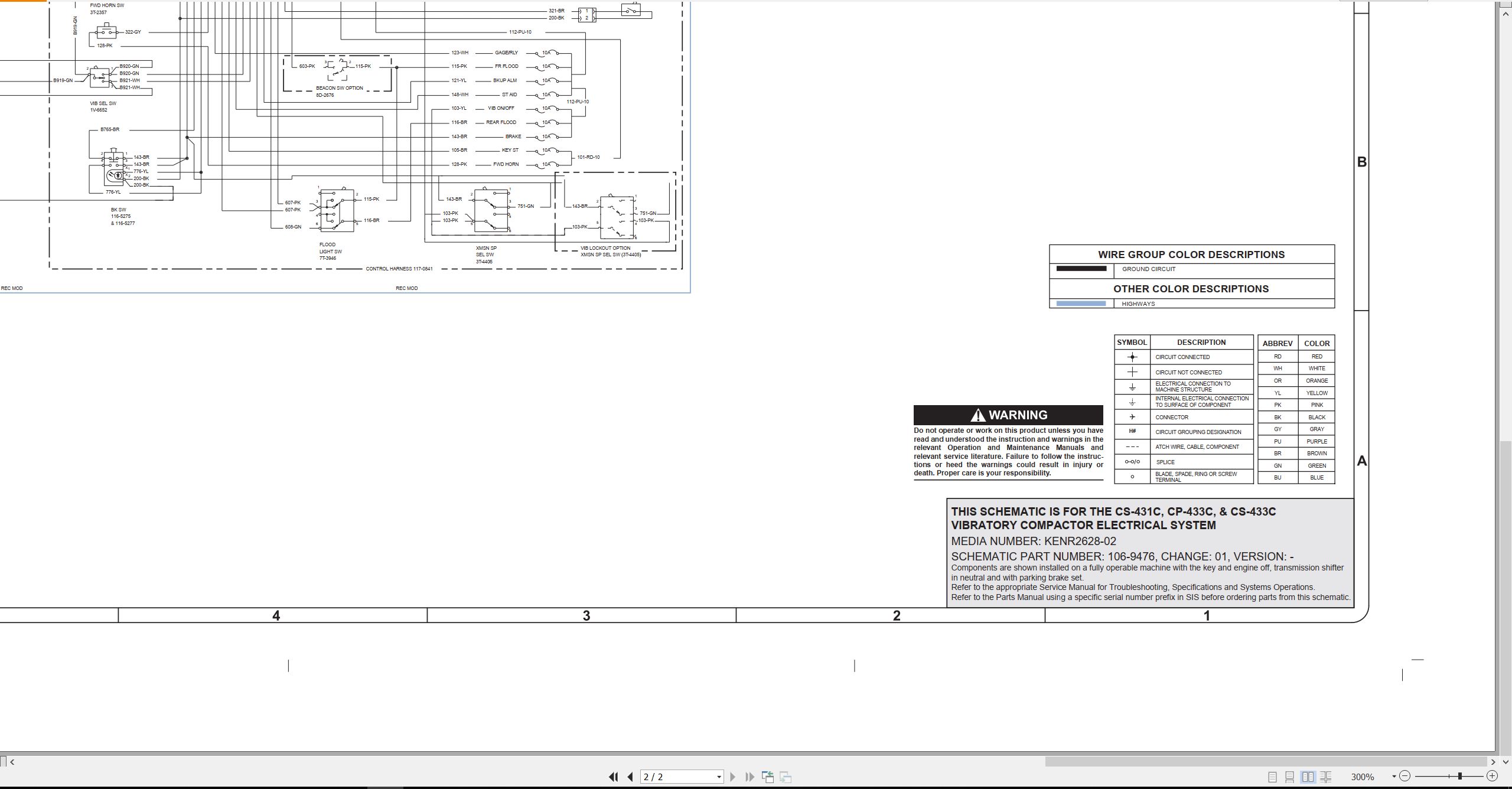
Task: Click the VIB SEL SW label
Action: point(103,103)
